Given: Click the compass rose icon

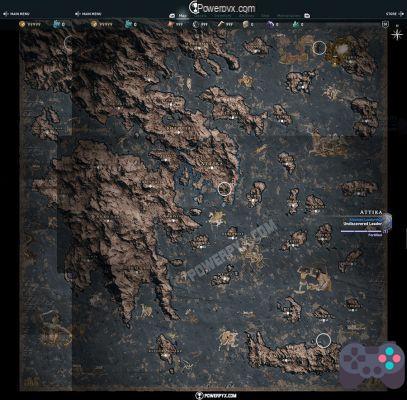Looking at the screenshot, I should tap(397, 34).
